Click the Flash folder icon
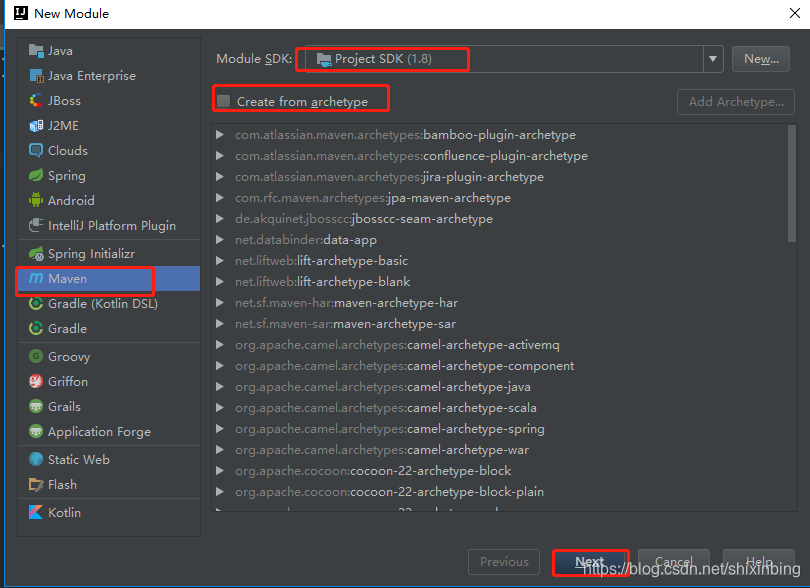This screenshot has height=588, width=810. [36, 485]
